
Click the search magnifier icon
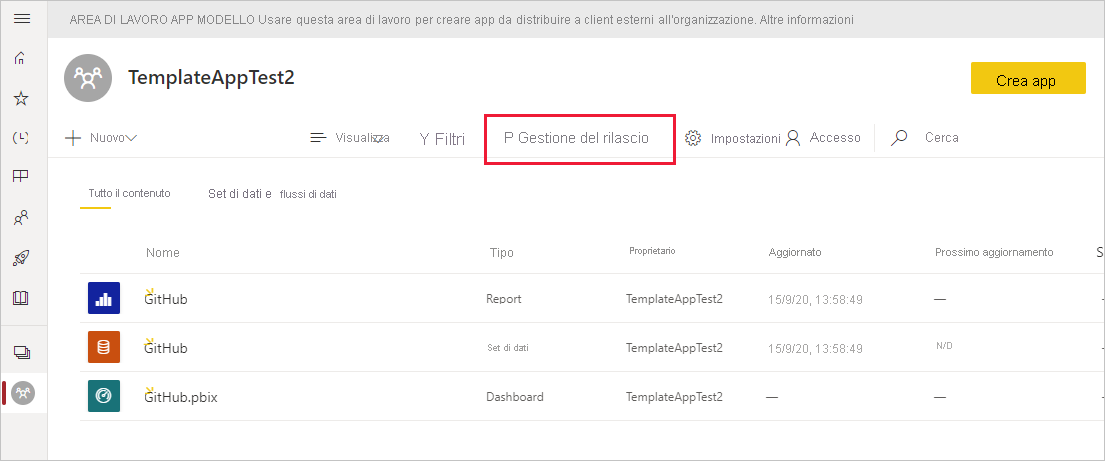coord(899,138)
